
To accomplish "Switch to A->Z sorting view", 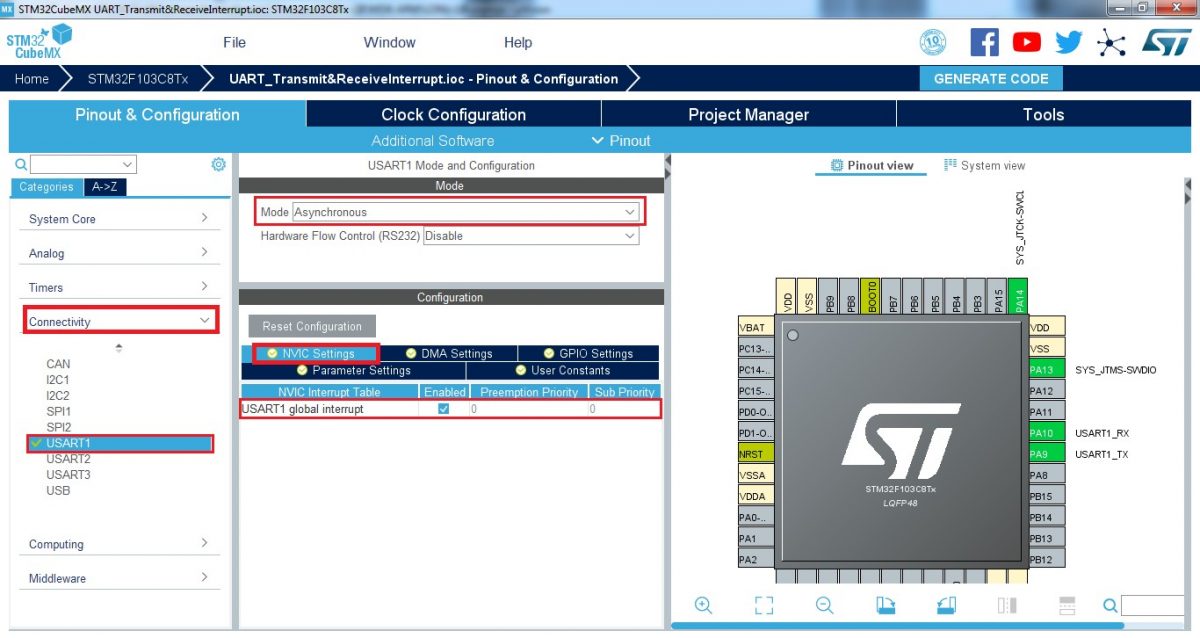I will [x=104, y=187].
